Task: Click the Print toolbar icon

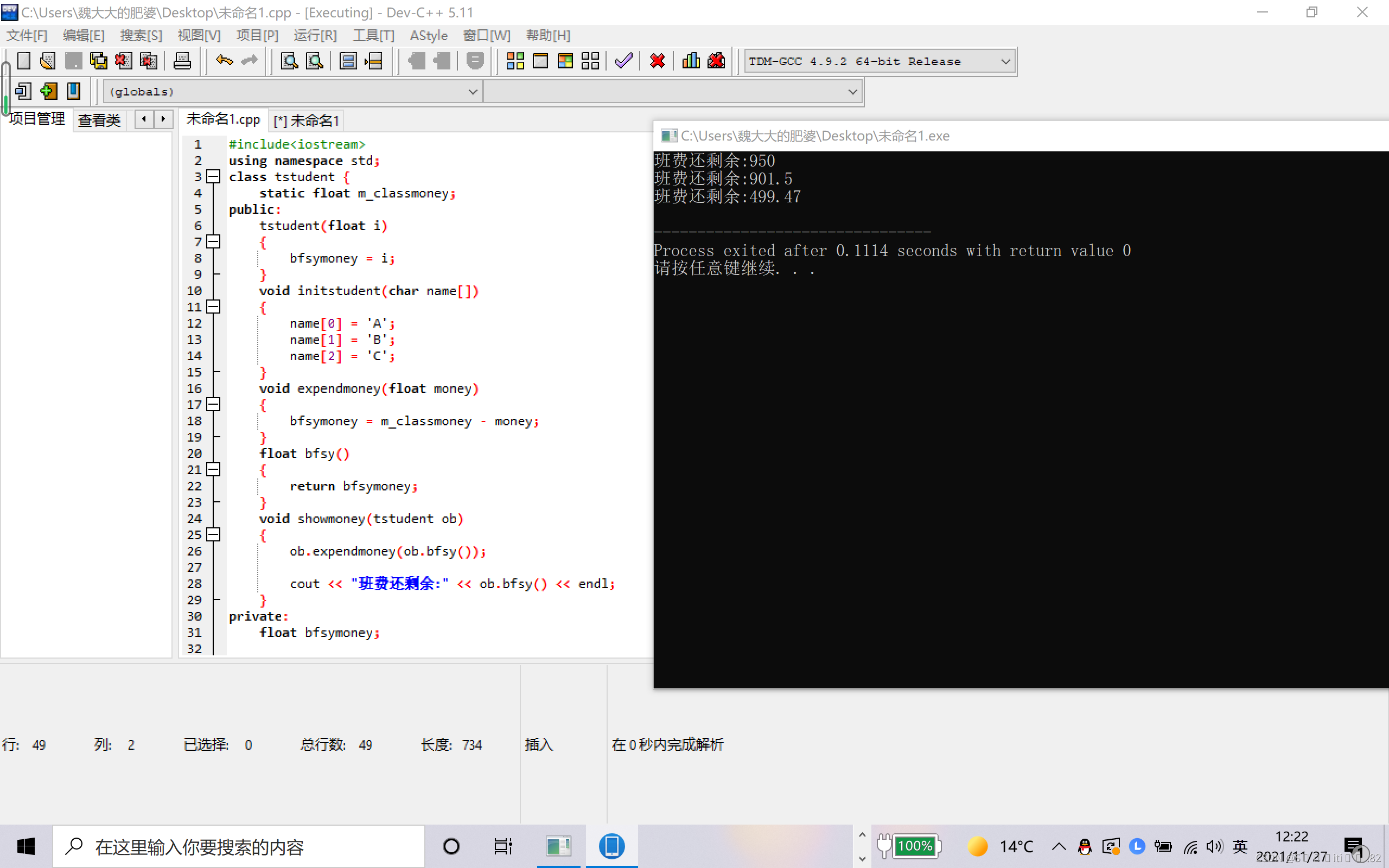Action: 182,61
